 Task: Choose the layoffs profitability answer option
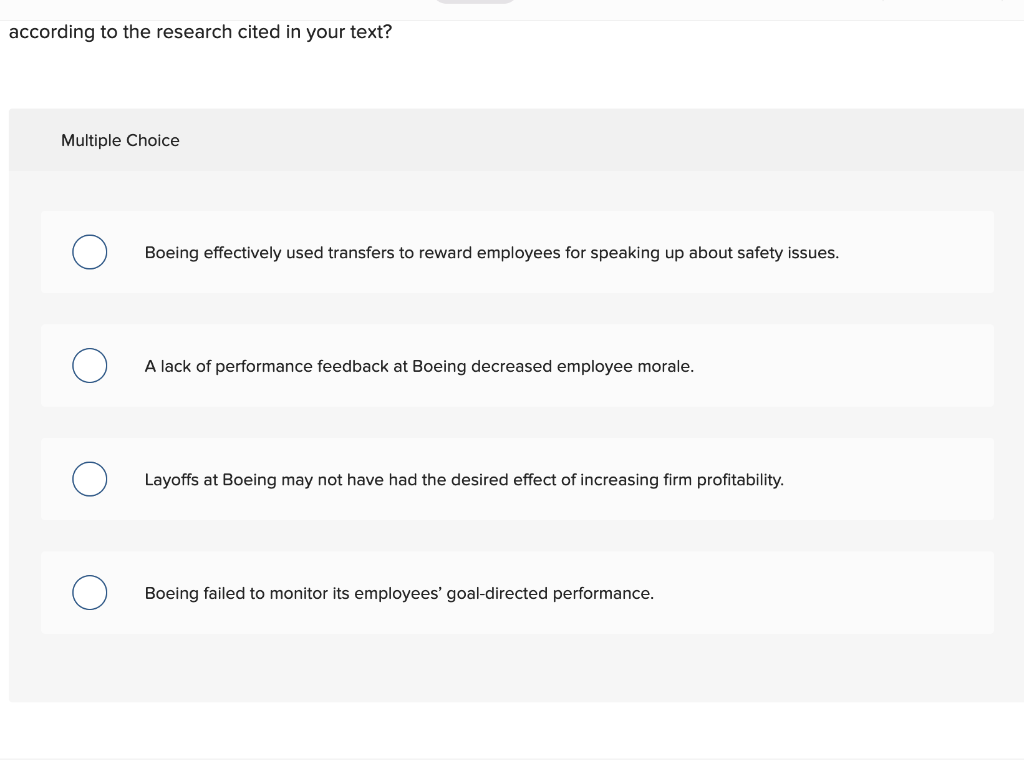tap(465, 479)
